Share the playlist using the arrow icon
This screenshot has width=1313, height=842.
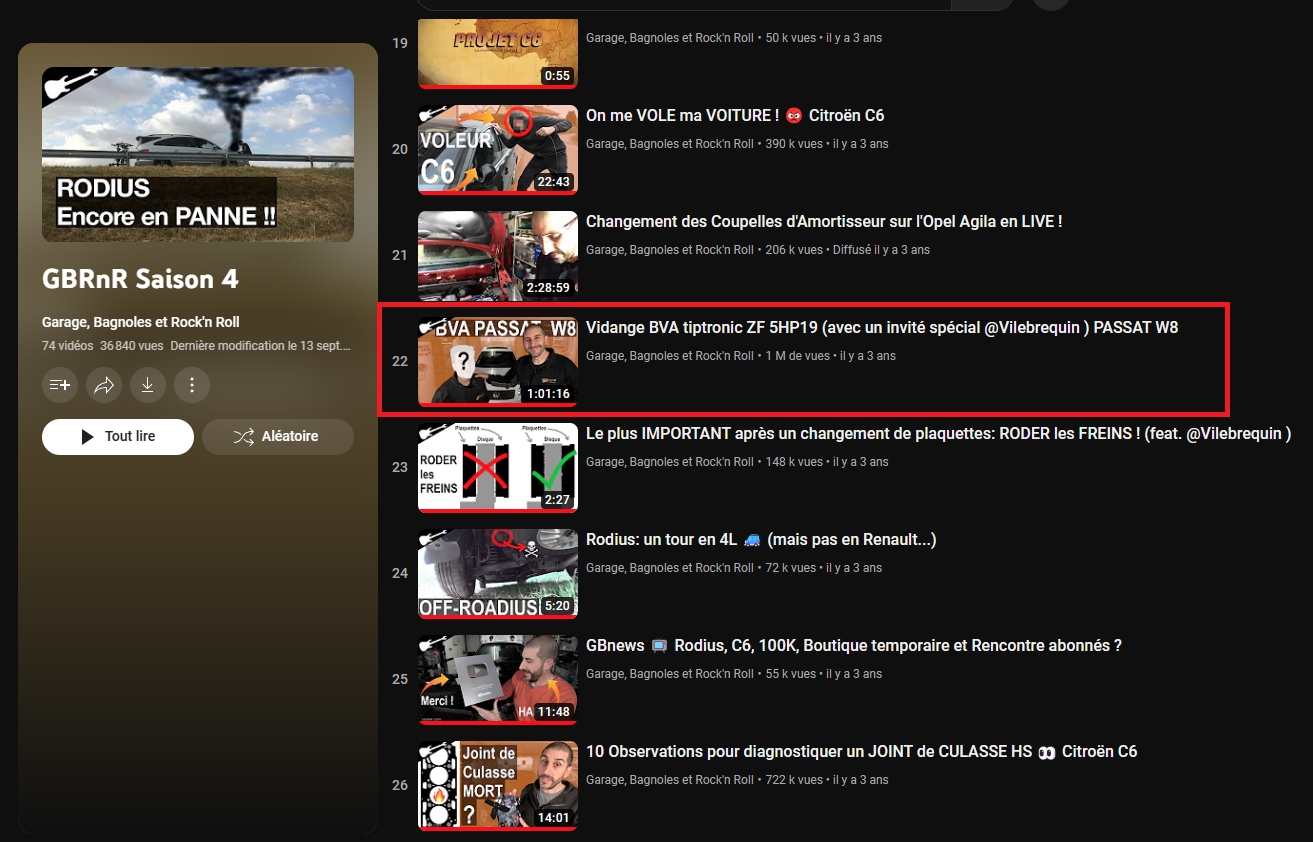click(104, 384)
